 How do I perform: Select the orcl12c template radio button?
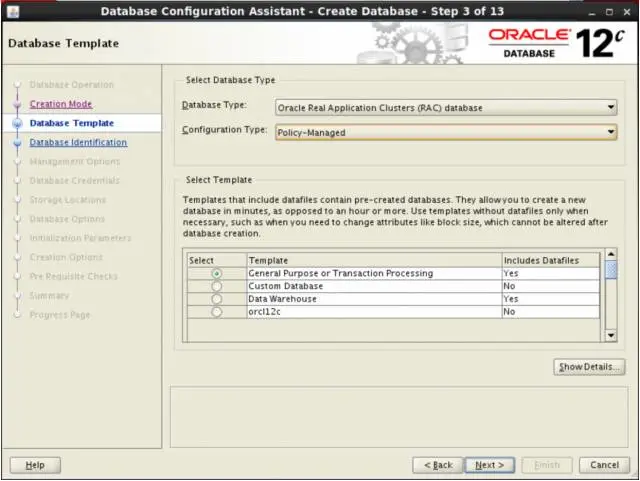coord(217,312)
